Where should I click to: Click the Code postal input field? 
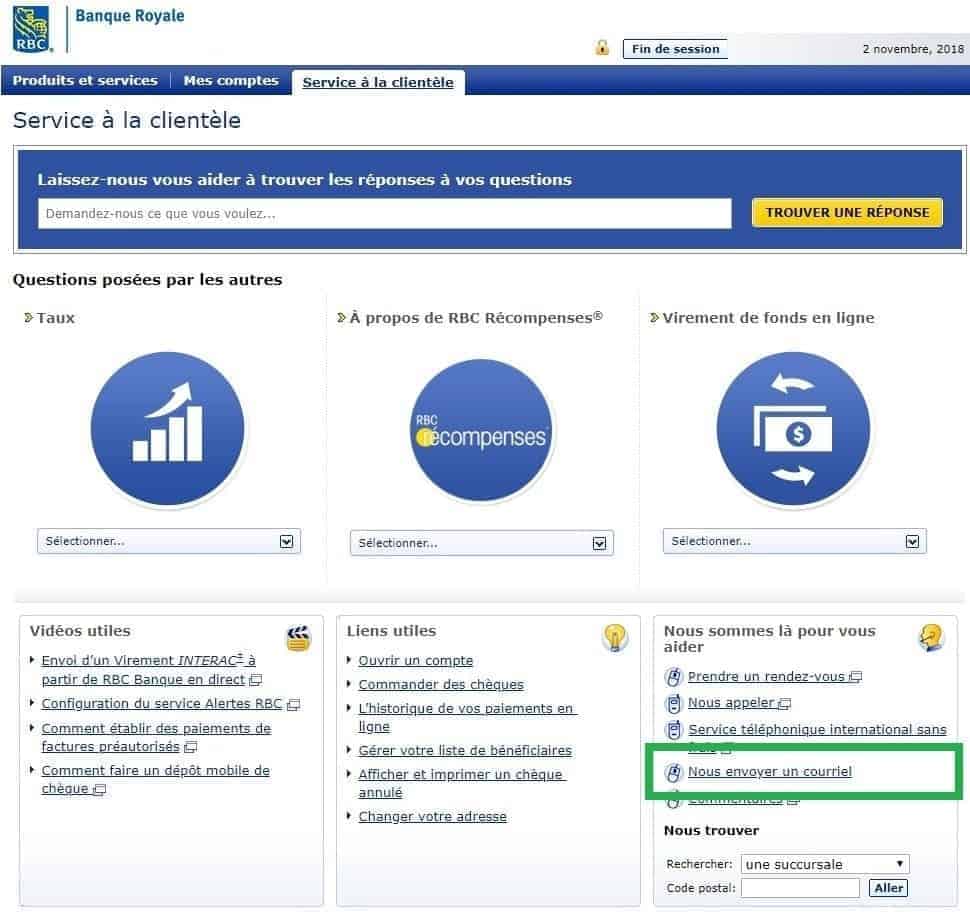click(x=800, y=888)
